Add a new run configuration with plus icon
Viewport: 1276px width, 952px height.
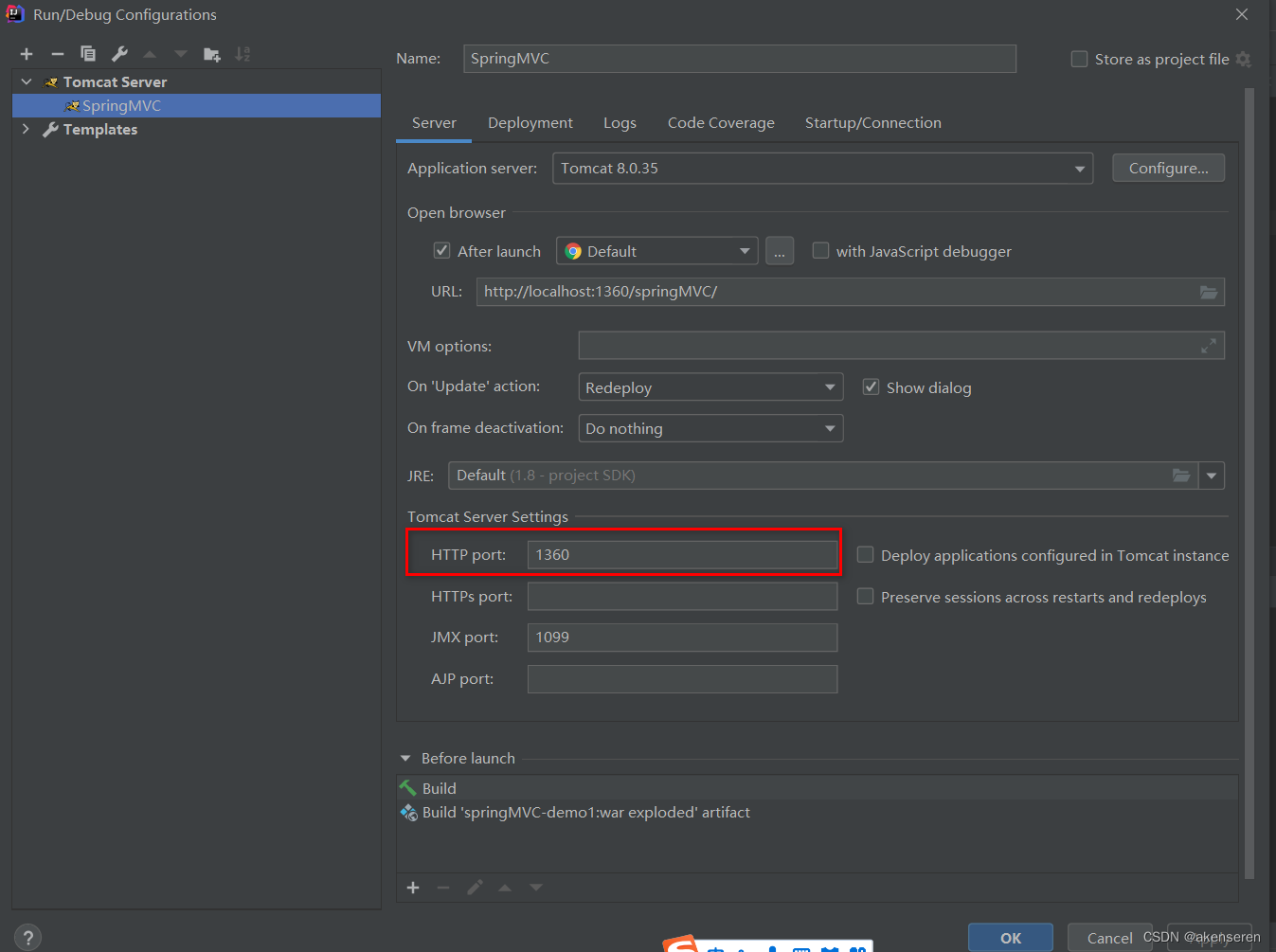[27, 54]
